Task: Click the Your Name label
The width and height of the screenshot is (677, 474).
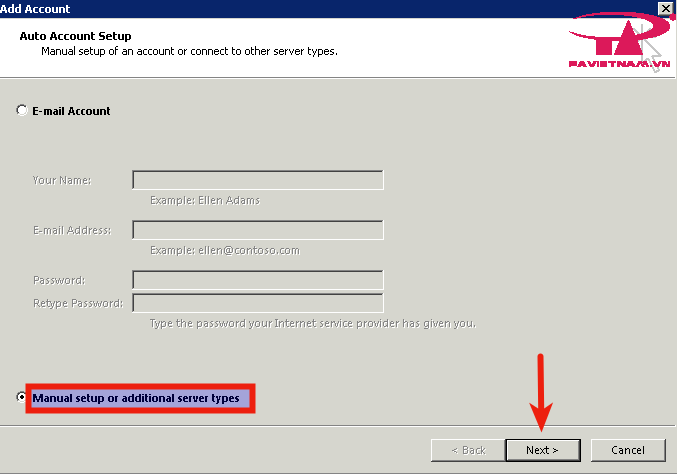Action: tap(62, 180)
